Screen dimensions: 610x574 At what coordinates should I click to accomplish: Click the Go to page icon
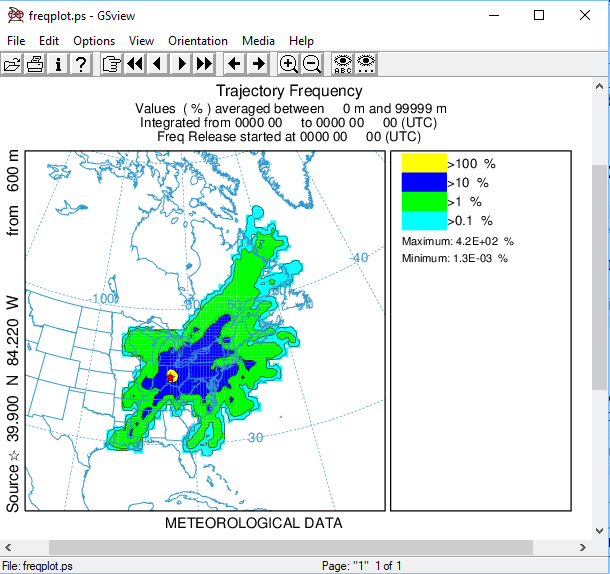point(111,64)
